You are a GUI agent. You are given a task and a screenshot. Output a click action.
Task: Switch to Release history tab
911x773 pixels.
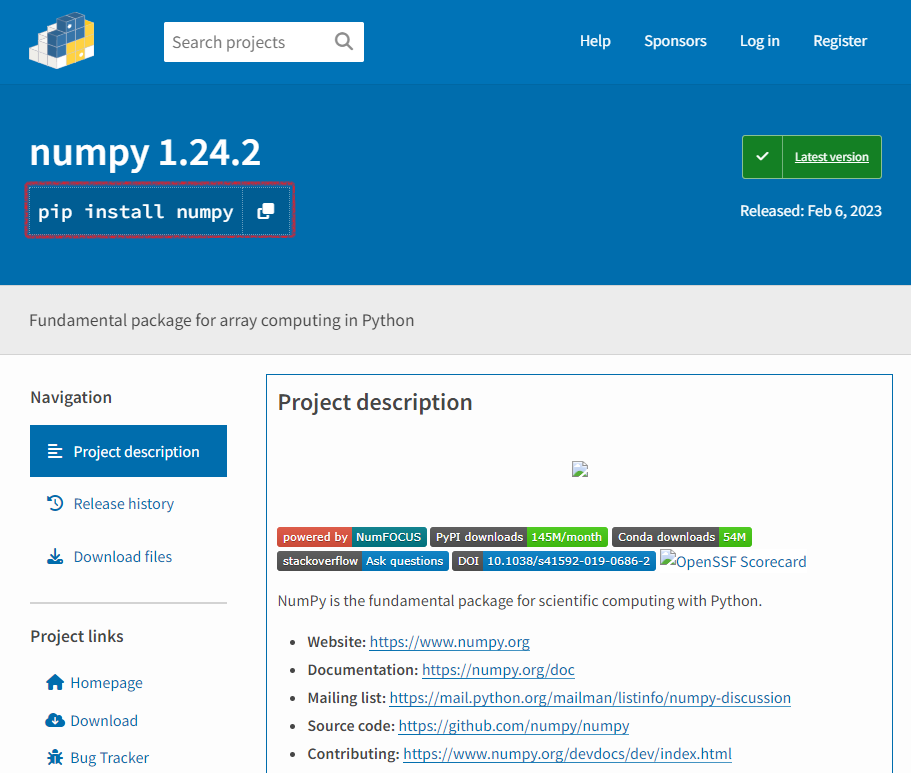[123, 503]
